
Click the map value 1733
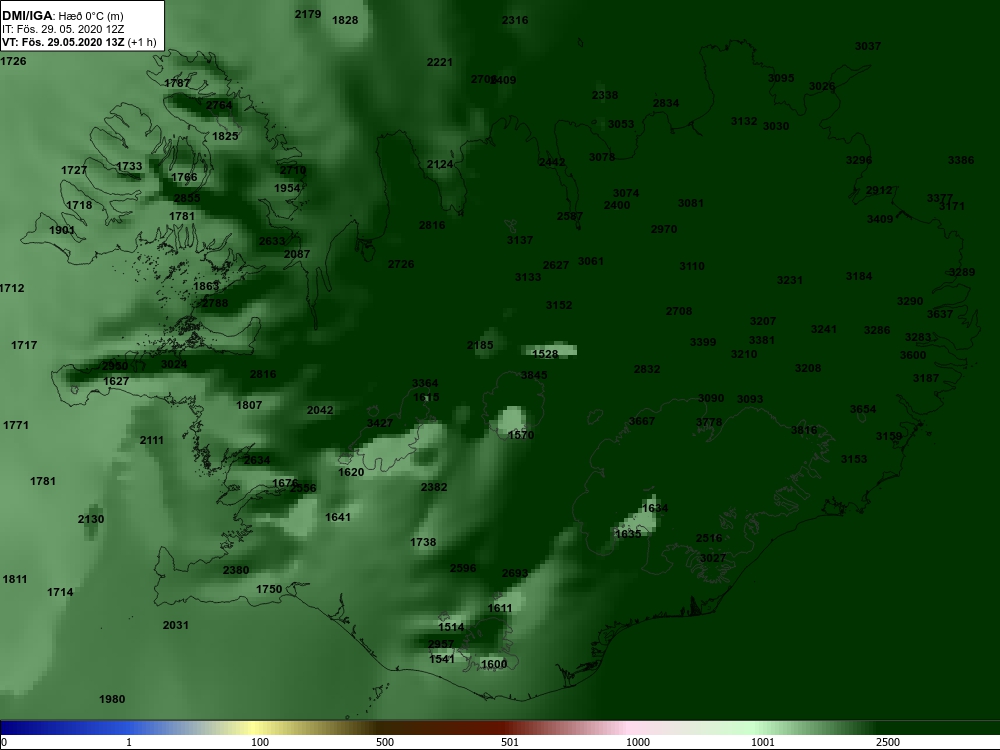(x=129, y=166)
